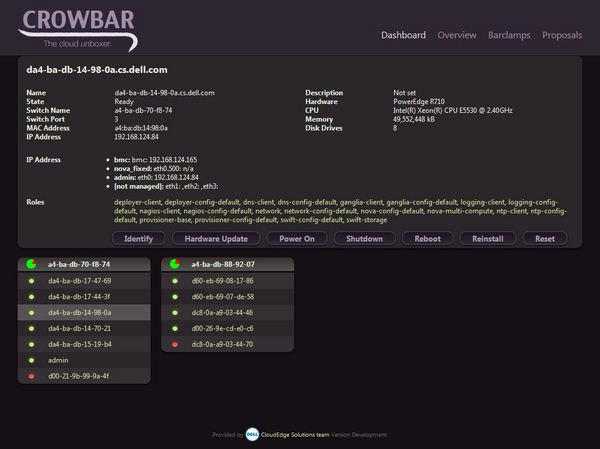Click CPU value Intel Xeon E5530
Screen dimensions: 600x449
(x=453, y=110)
